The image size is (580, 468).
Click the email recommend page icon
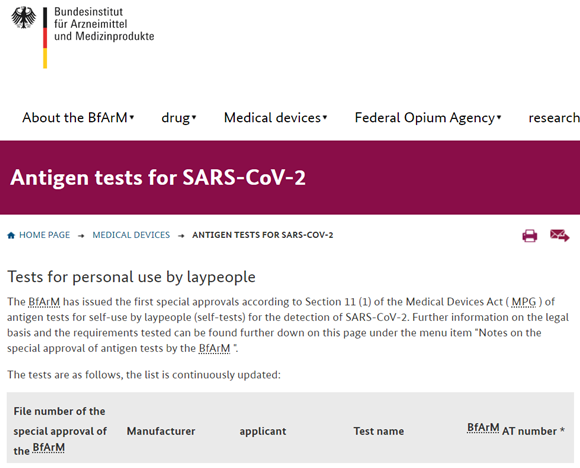pyautogui.click(x=559, y=235)
